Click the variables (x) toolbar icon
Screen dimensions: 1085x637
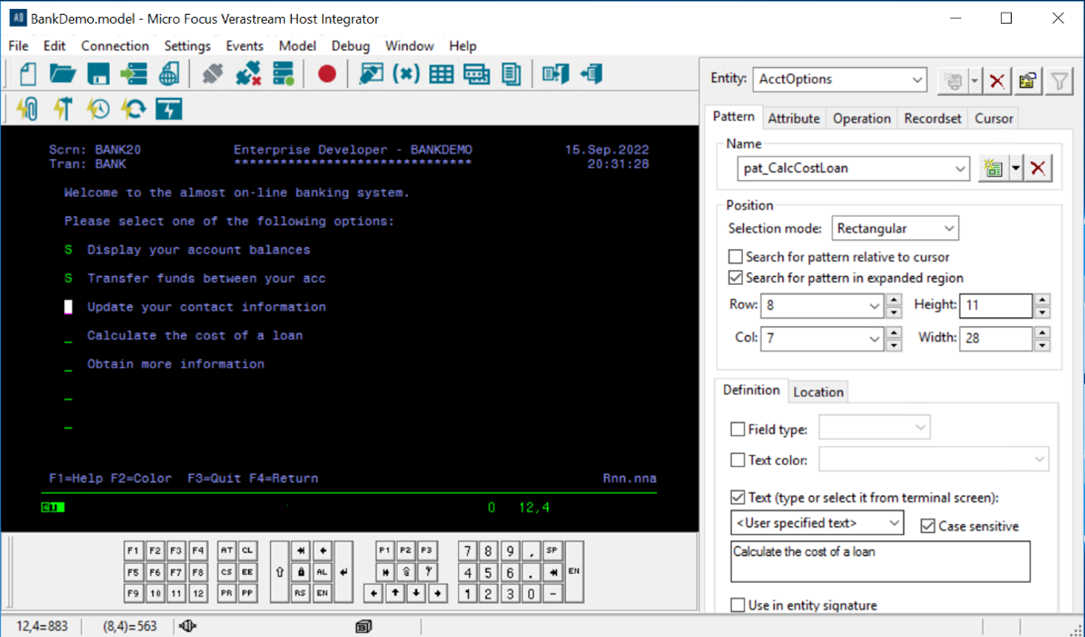point(405,74)
